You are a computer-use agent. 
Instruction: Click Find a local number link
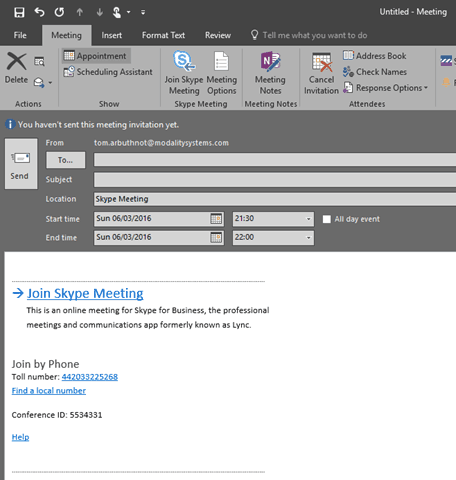point(49,391)
